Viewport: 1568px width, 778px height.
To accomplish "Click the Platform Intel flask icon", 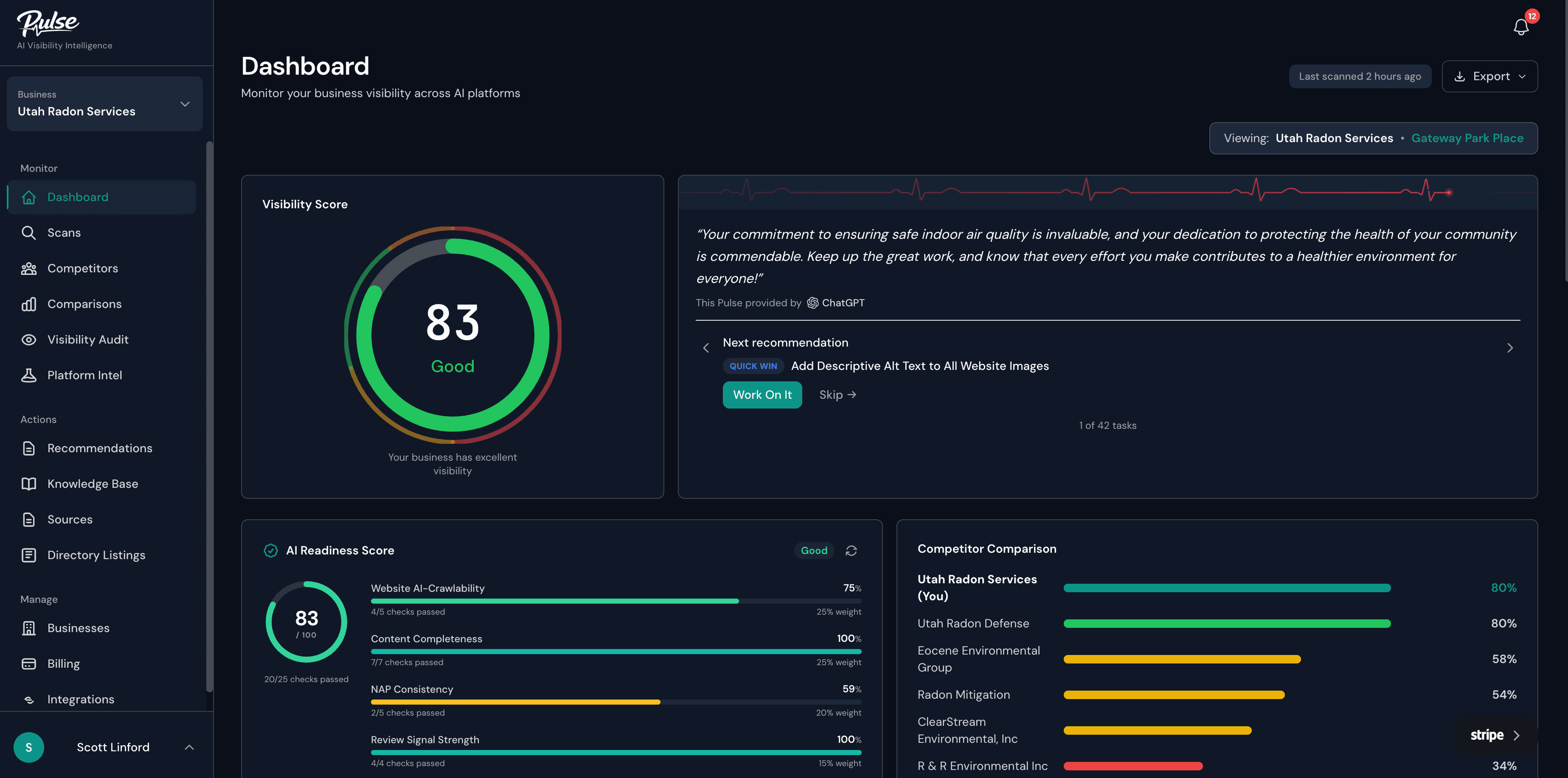I will pos(28,375).
